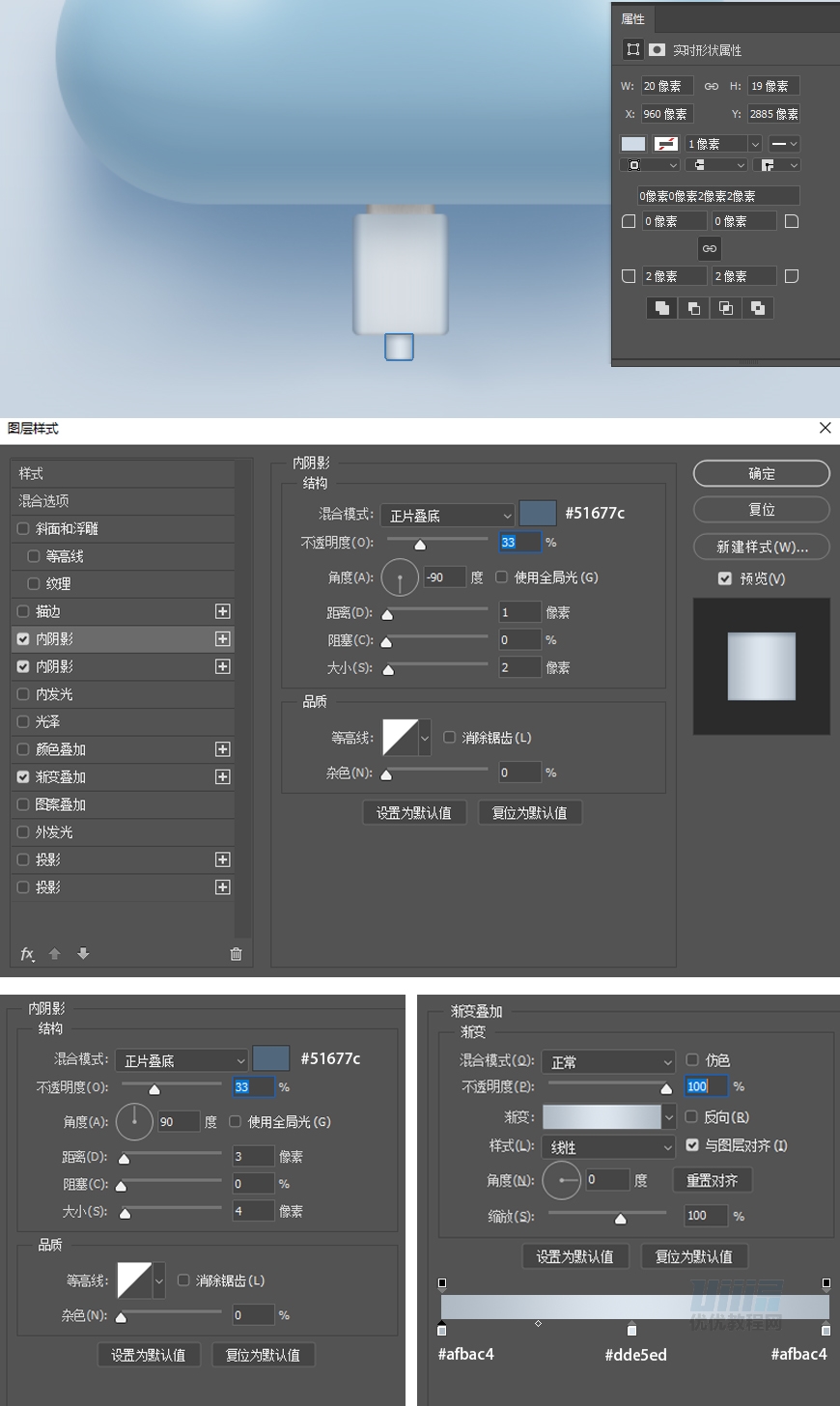This screenshot has height=1406, width=840.
Task: Click the 重置对齐 button
Action: [x=713, y=1180]
